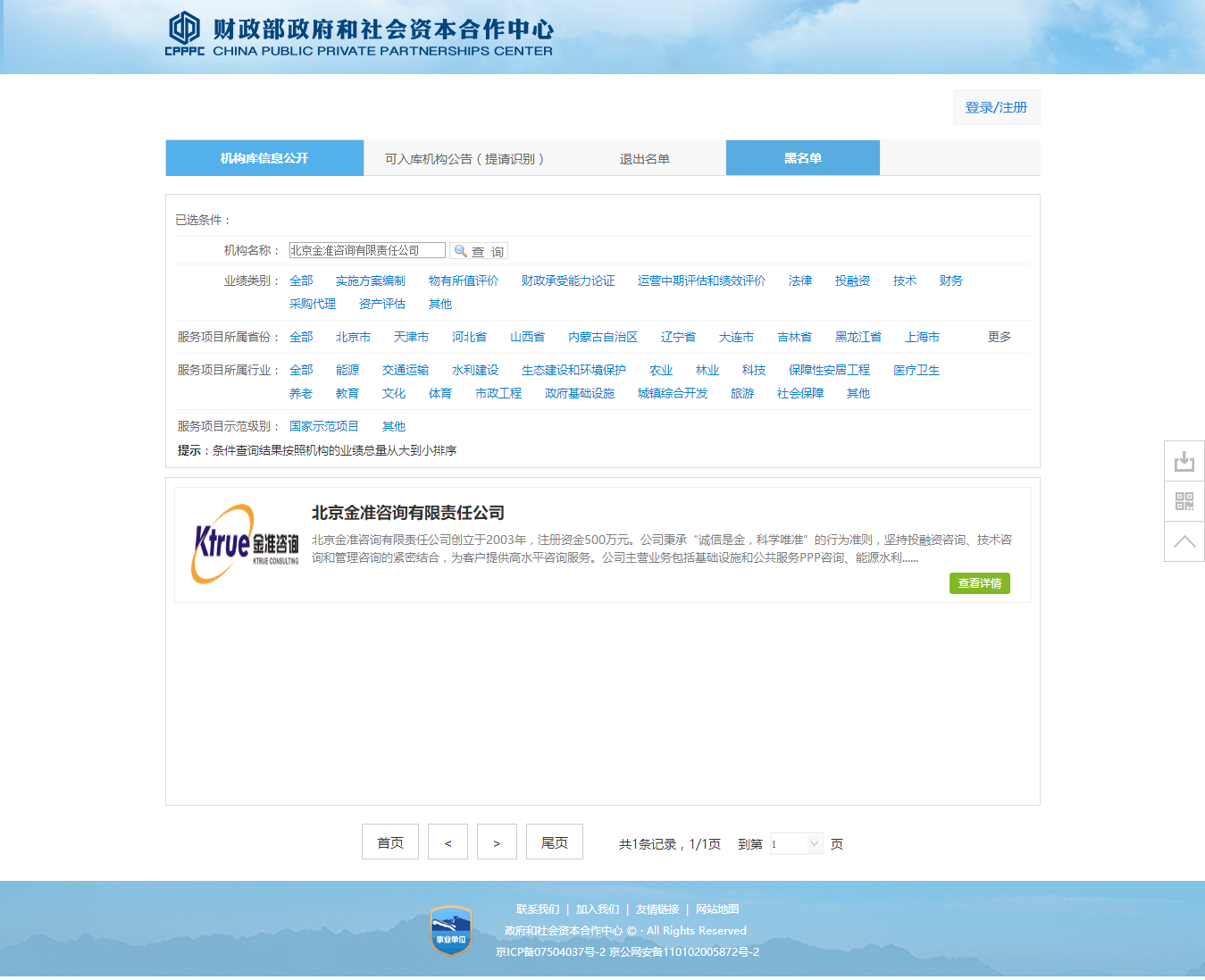Select 资产评估 category filter
1205x980 pixels.
point(382,304)
